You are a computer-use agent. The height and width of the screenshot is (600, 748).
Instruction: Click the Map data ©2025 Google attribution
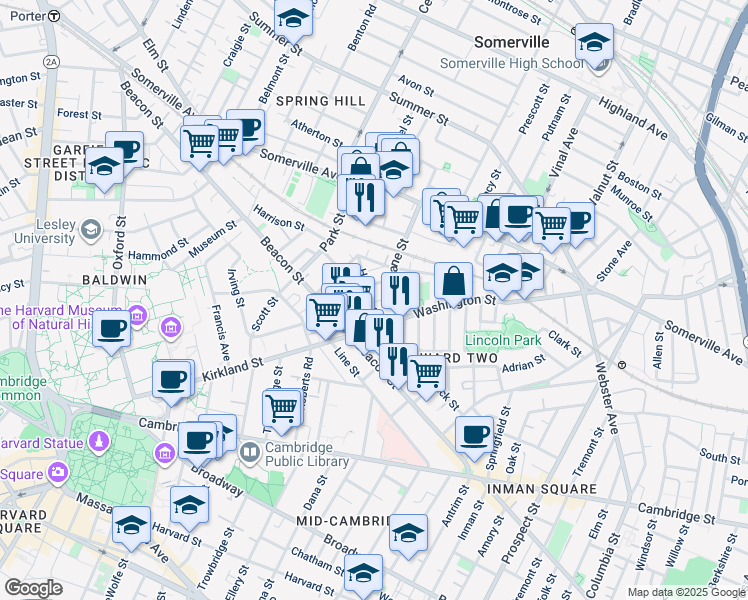pyautogui.click(x=685, y=592)
